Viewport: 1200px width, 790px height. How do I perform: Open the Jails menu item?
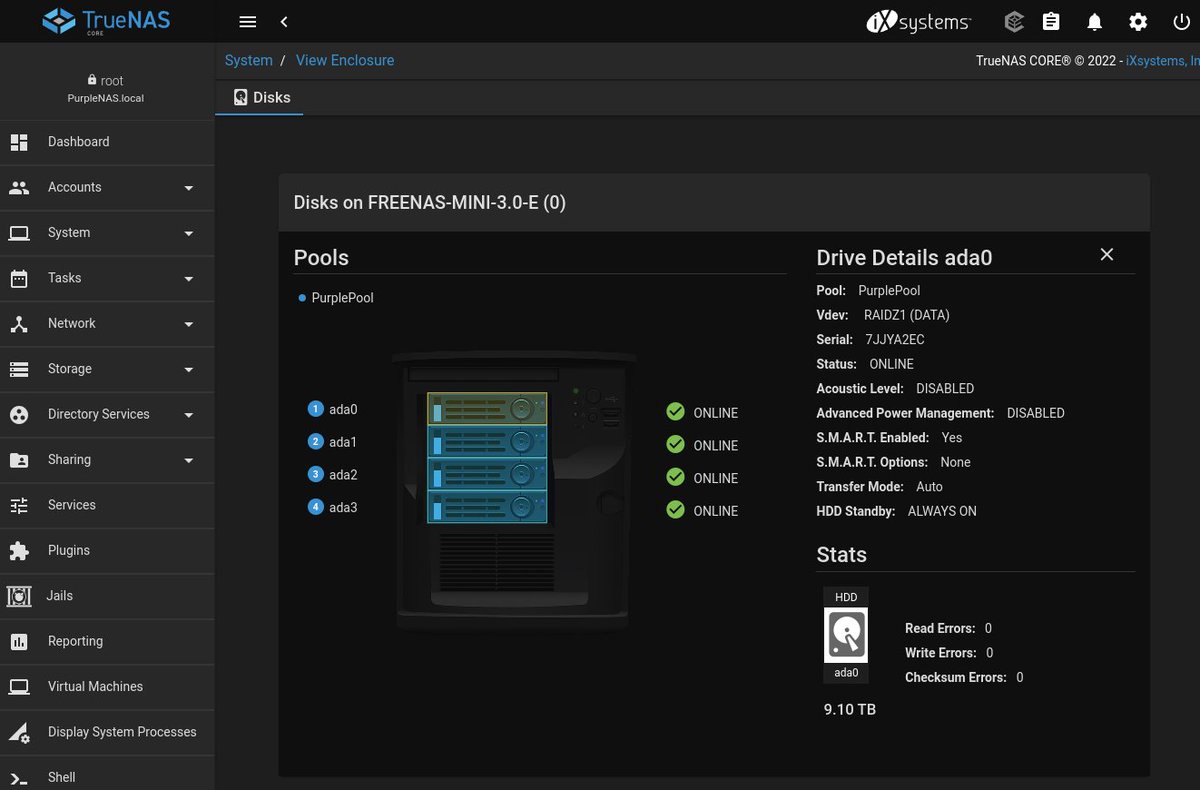107,596
